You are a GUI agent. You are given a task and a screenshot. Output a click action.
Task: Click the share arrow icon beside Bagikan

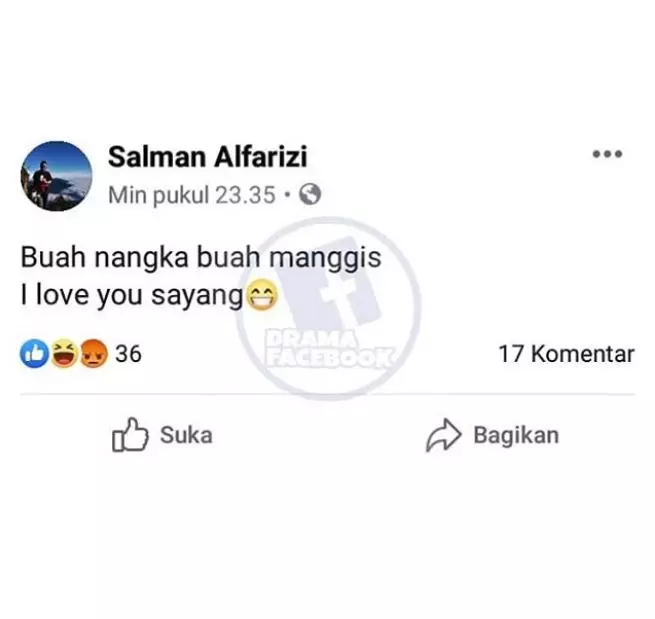[x=443, y=435]
